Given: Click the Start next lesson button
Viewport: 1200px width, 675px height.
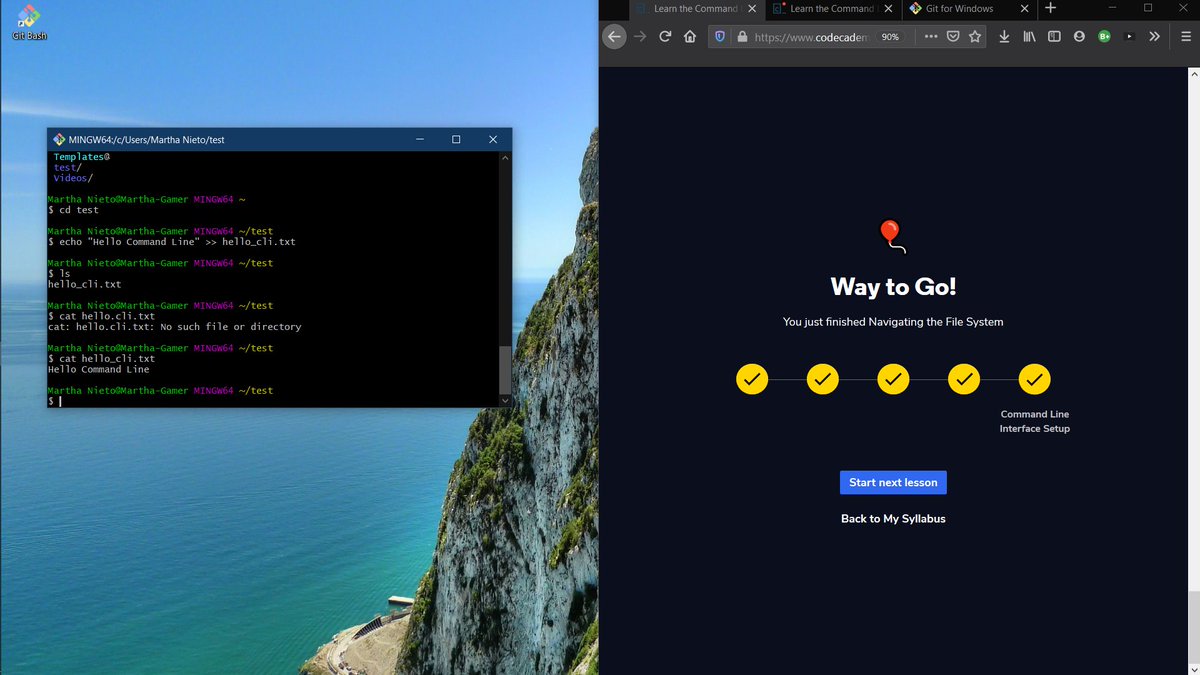Looking at the screenshot, I should click(893, 482).
